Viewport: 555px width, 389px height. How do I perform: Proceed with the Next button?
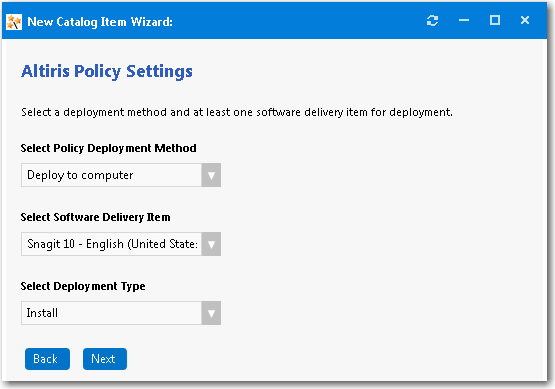click(x=105, y=359)
